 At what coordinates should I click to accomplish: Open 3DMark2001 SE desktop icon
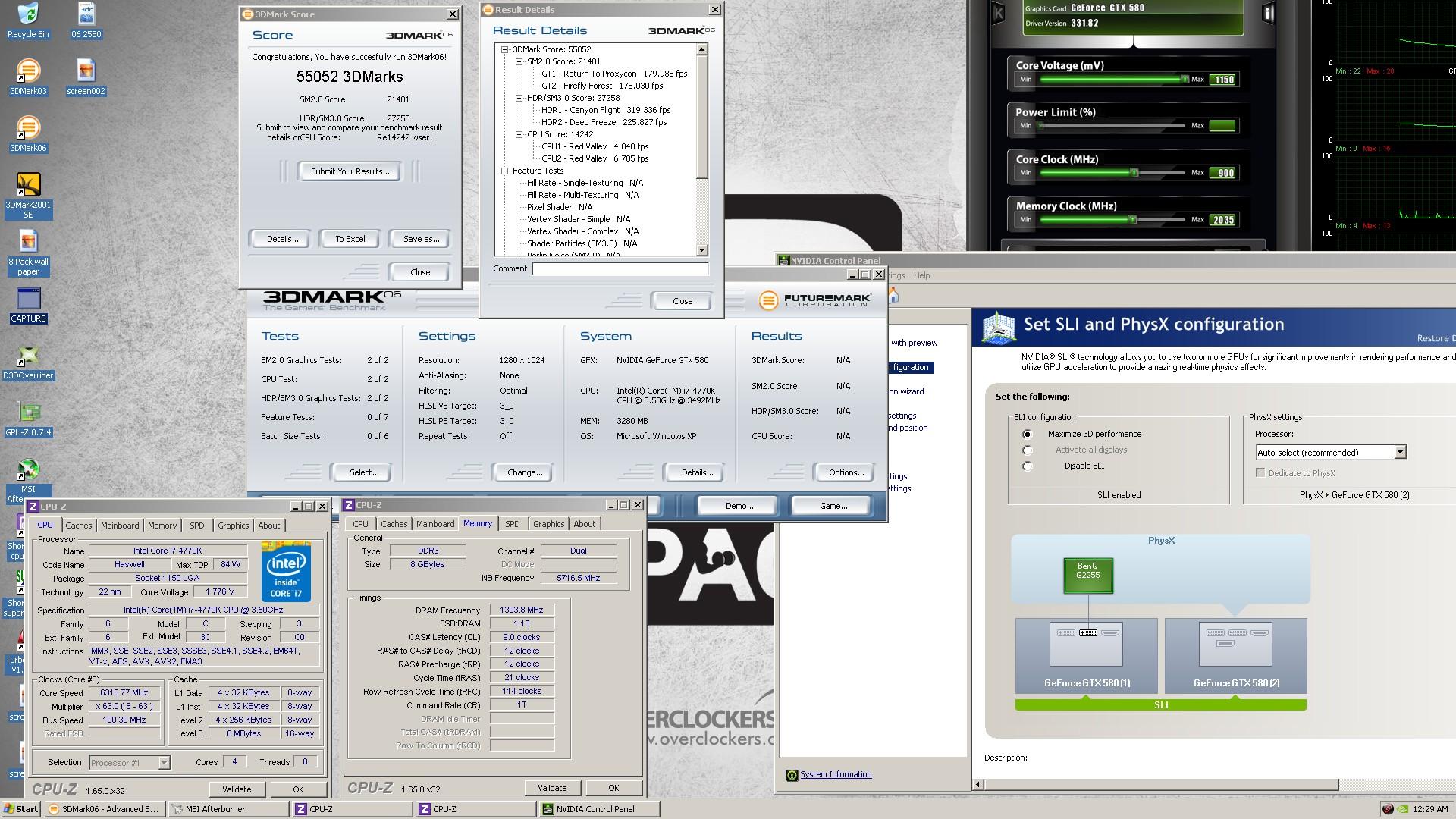pos(28,184)
